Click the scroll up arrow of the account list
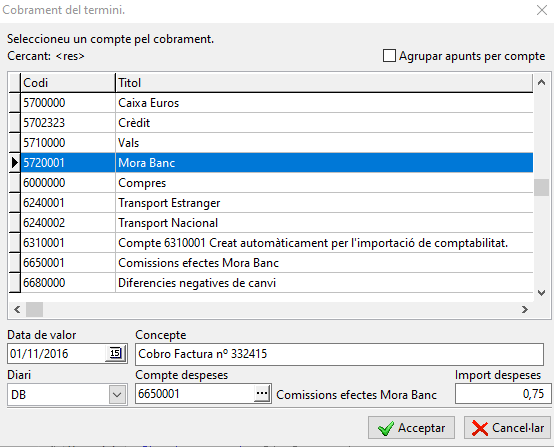554x447 pixels. pos(541,83)
